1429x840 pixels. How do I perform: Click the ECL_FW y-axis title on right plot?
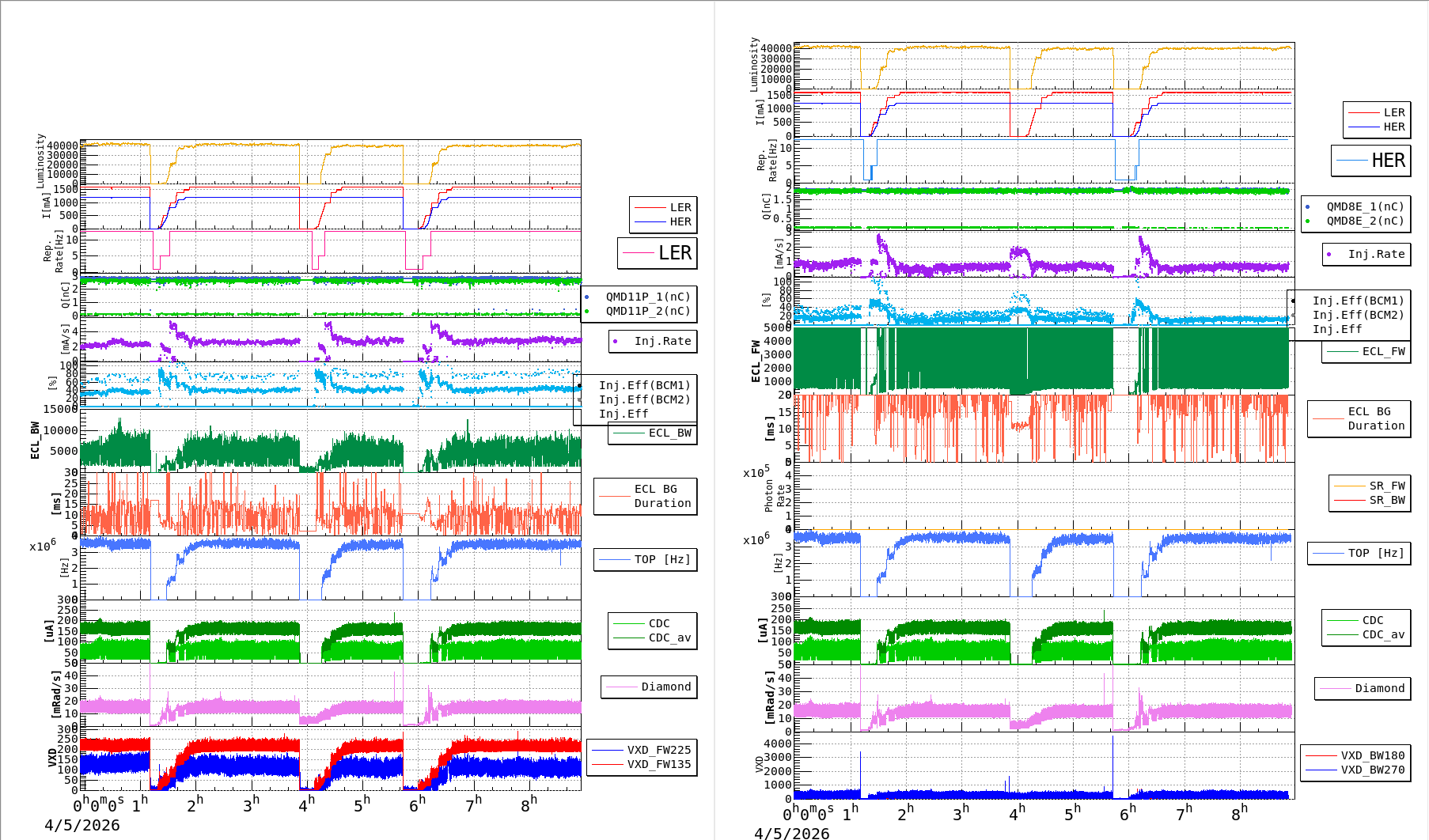coord(756,361)
